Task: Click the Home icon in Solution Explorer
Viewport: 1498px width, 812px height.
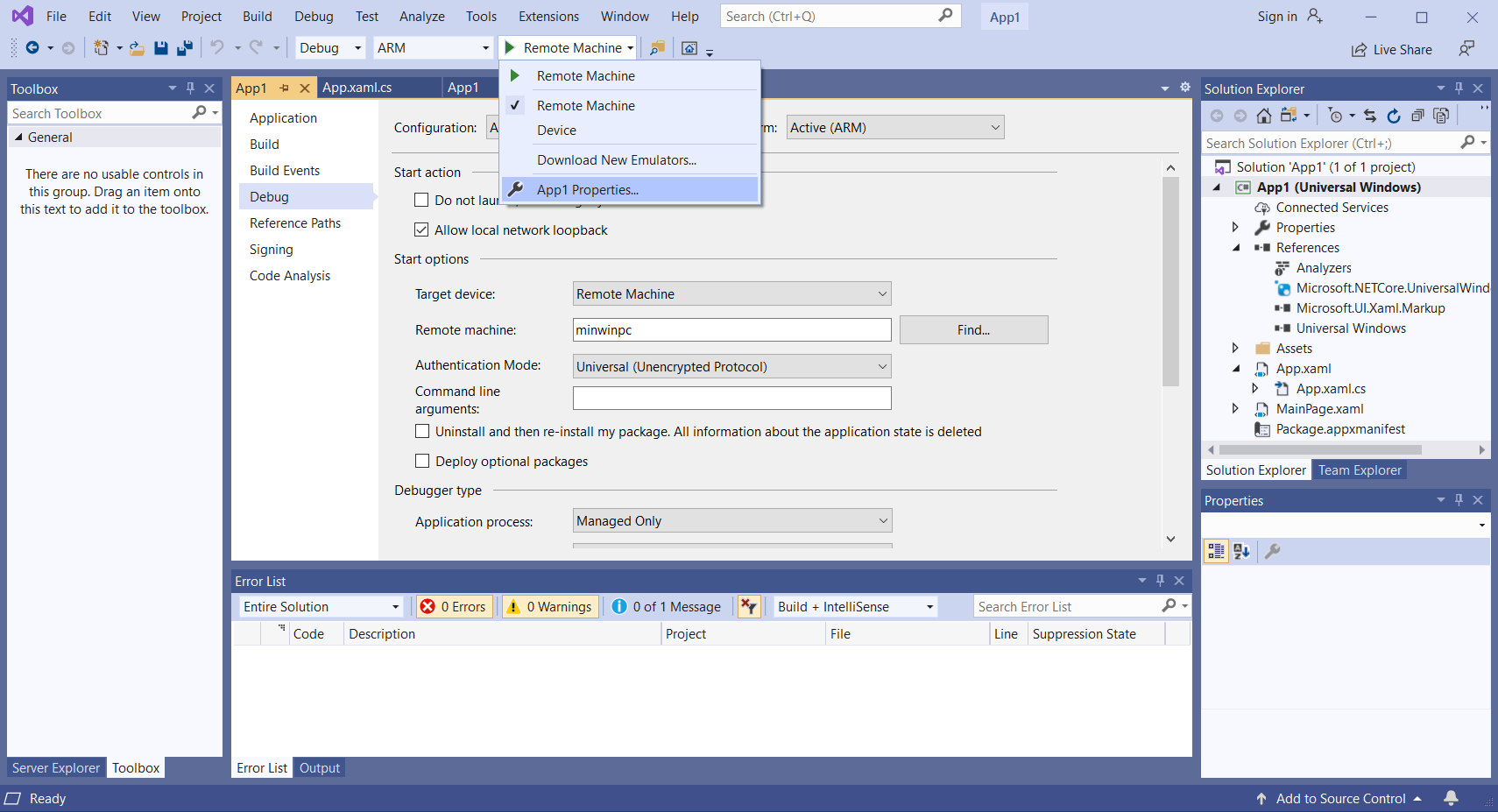Action: coord(1263,116)
